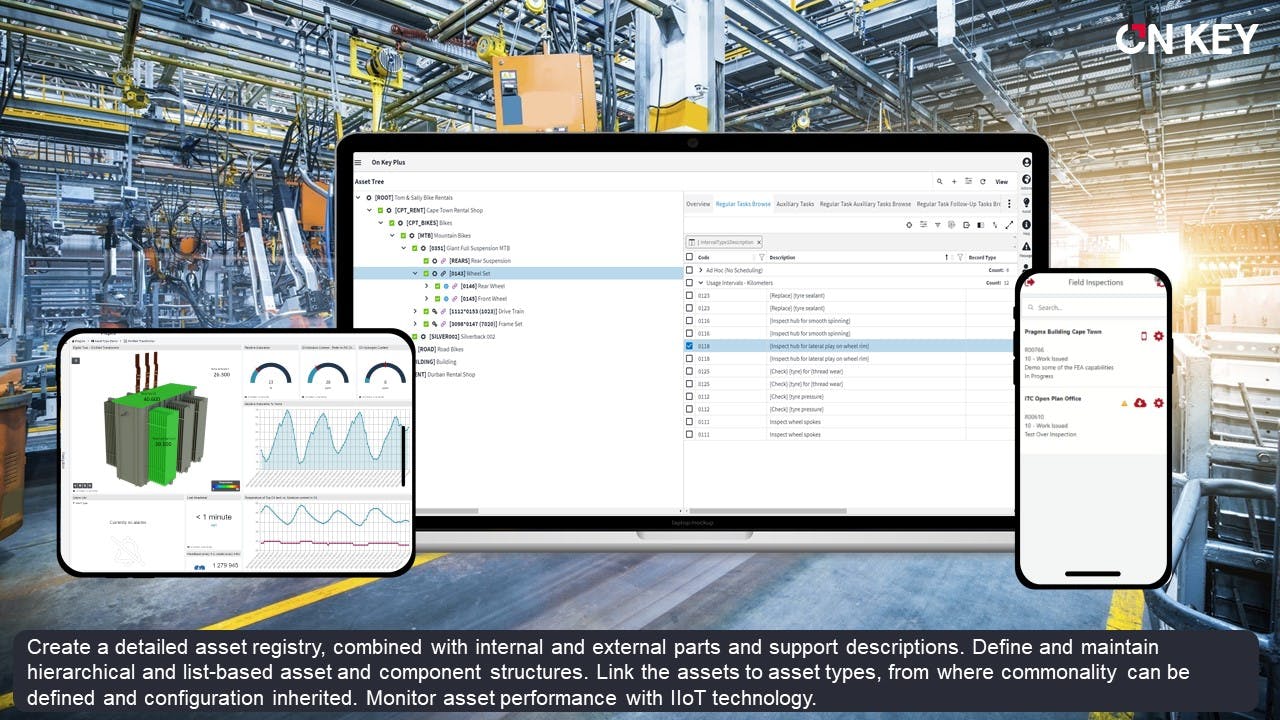1280x720 pixels.
Task: Click the Asset Tree search magnifier icon
Action: coord(940,182)
